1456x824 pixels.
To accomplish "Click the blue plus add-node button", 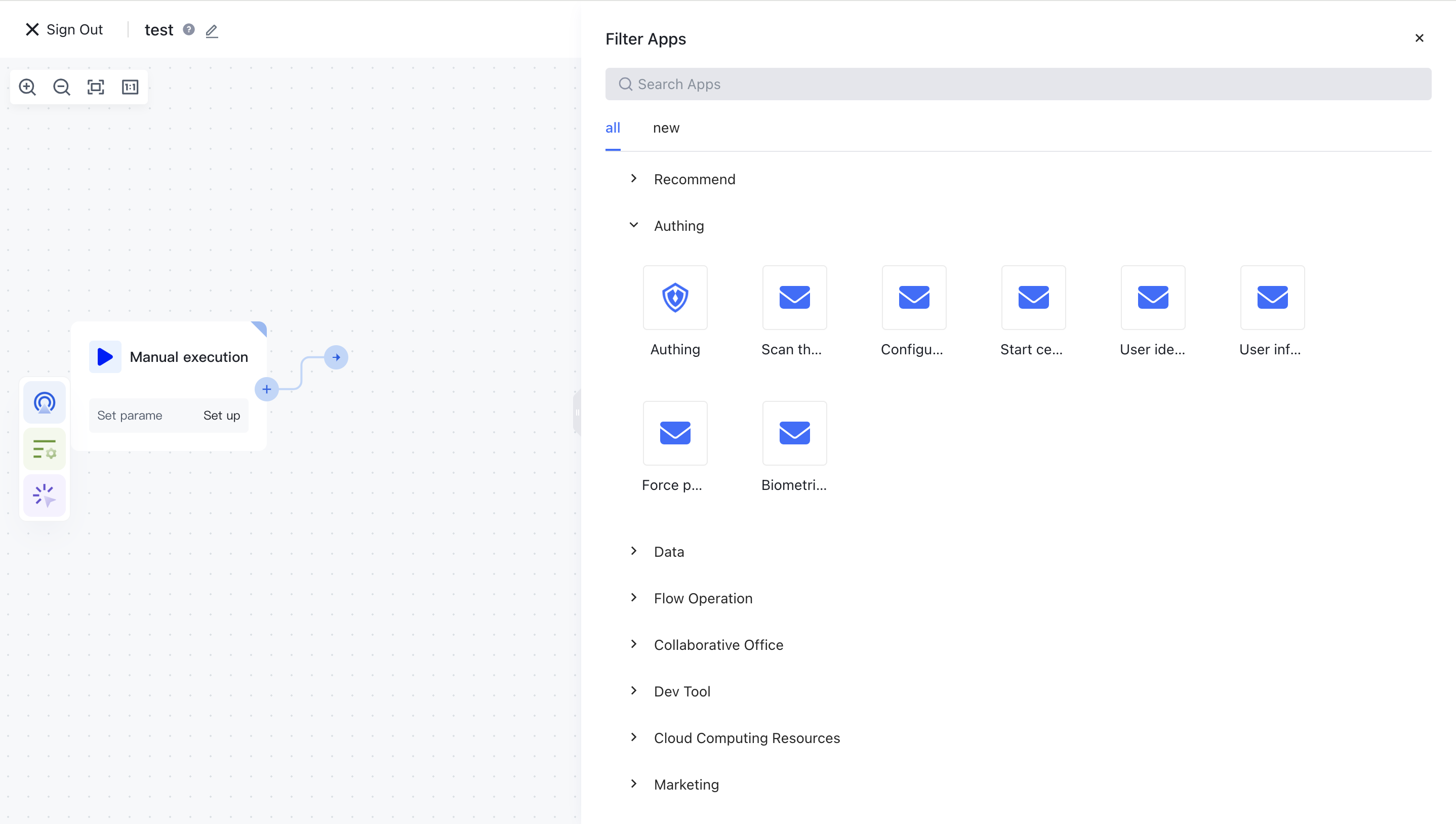I will [x=266, y=389].
